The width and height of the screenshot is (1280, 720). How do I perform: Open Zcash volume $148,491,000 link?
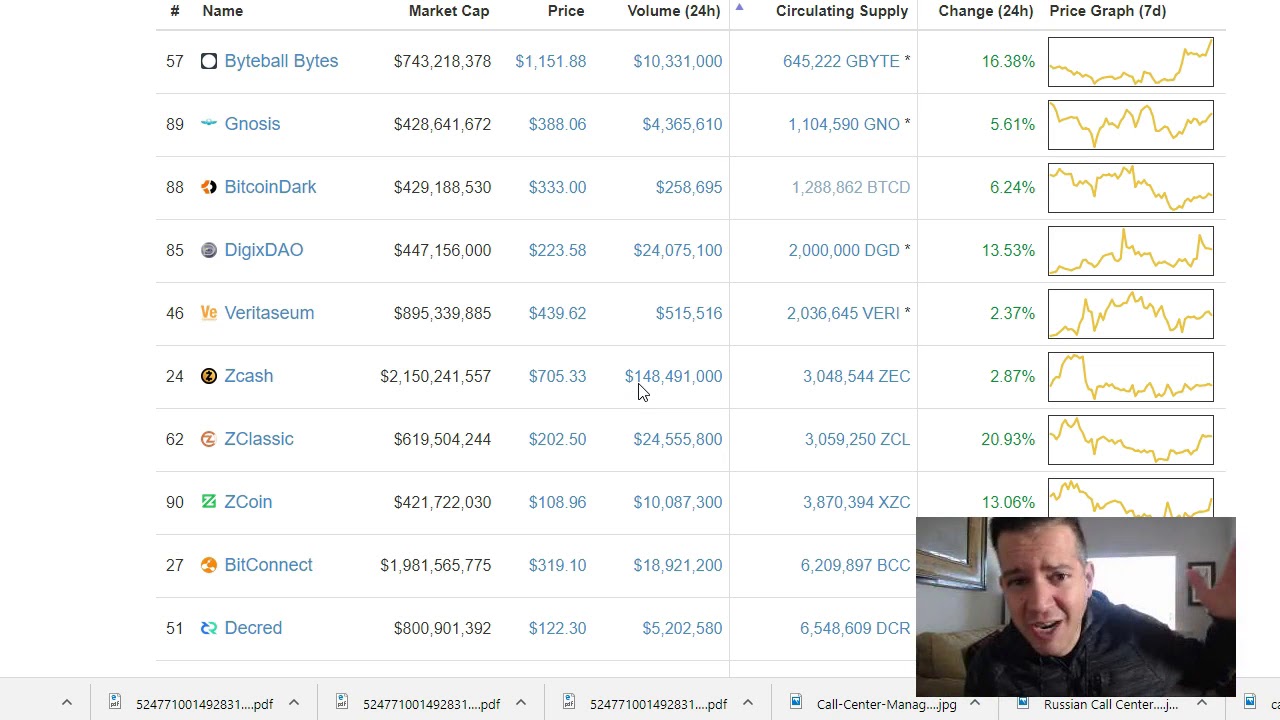673,376
